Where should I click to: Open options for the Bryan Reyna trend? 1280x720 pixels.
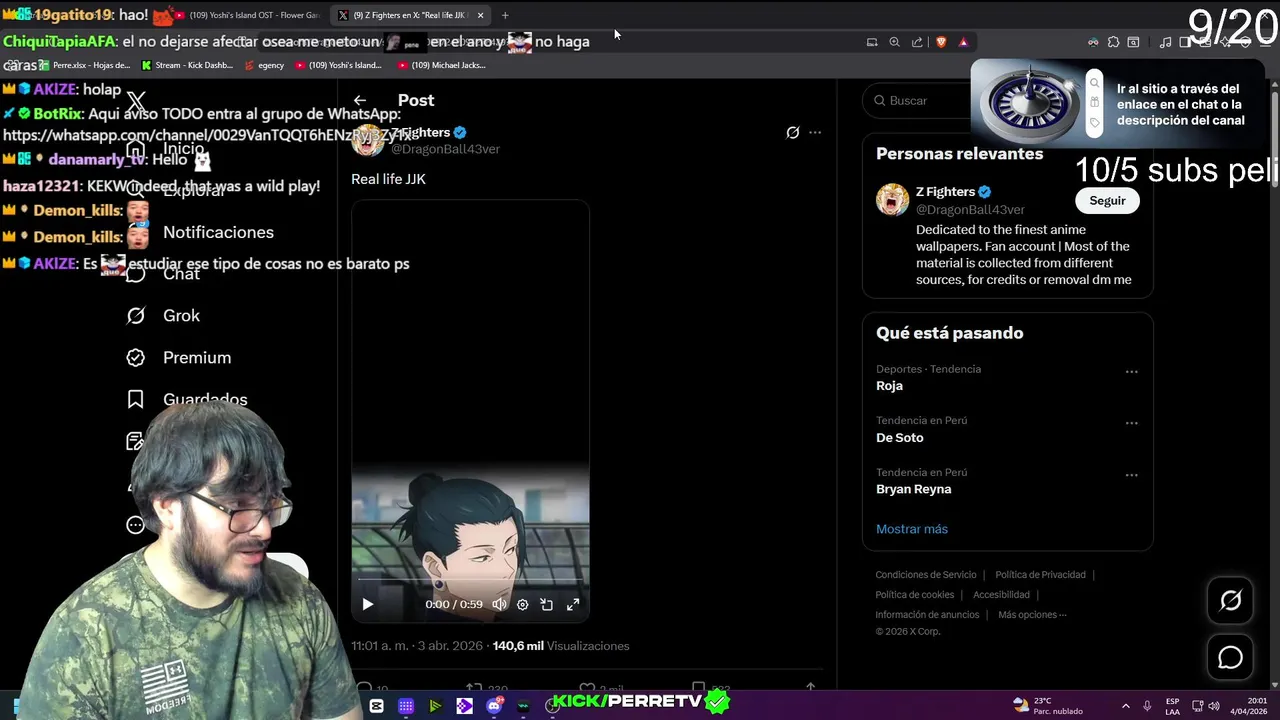coord(1131,475)
